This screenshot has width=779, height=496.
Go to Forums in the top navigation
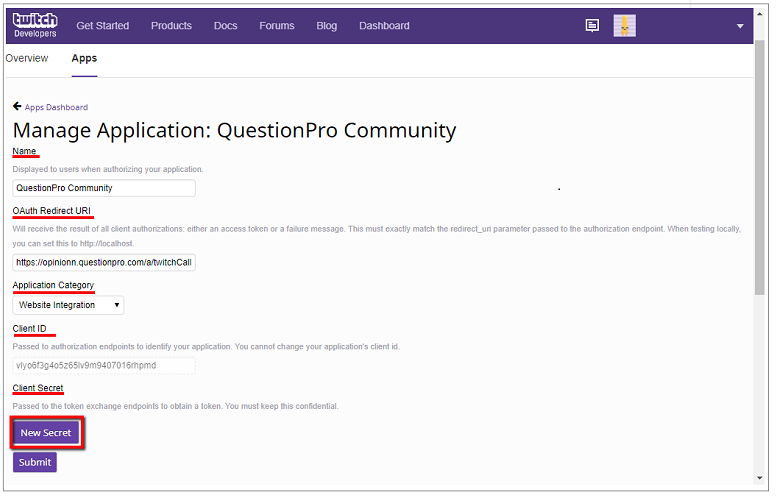(277, 26)
